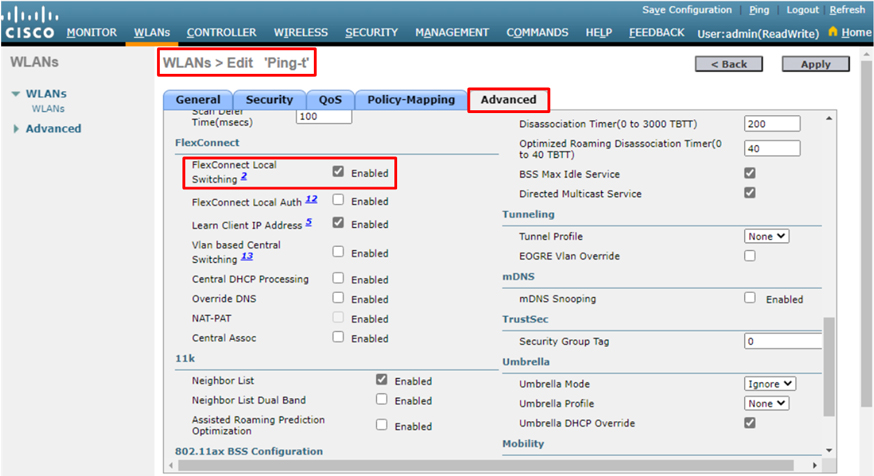This screenshot has height=476, width=874.
Task: Disable FlexConnect Local Switching checkbox
Action: (338, 172)
